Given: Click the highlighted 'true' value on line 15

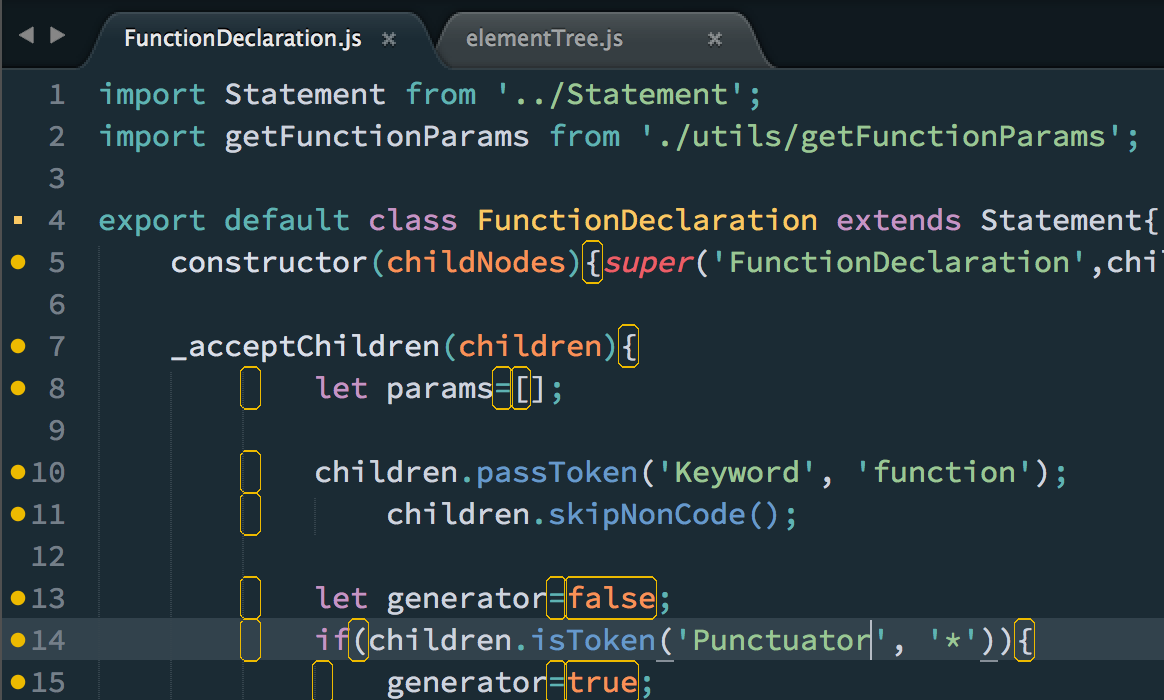Looking at the screenshot, I should tap(602, 682).
